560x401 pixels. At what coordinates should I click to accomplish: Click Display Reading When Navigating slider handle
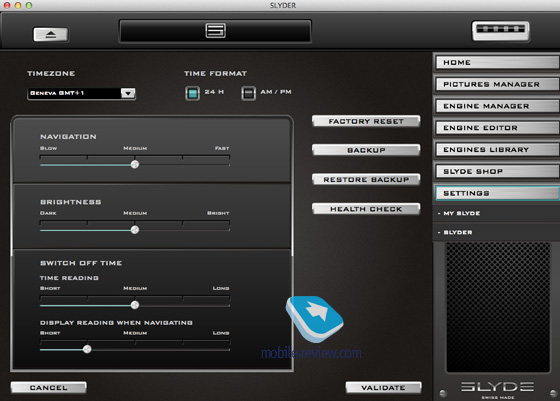(87, 349)
